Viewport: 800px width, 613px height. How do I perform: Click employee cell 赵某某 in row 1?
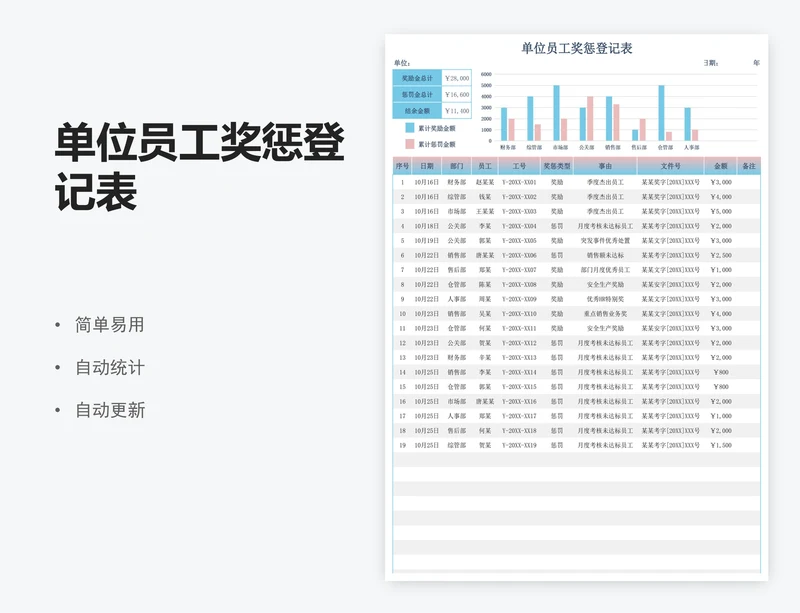click(x=485, y=182)
